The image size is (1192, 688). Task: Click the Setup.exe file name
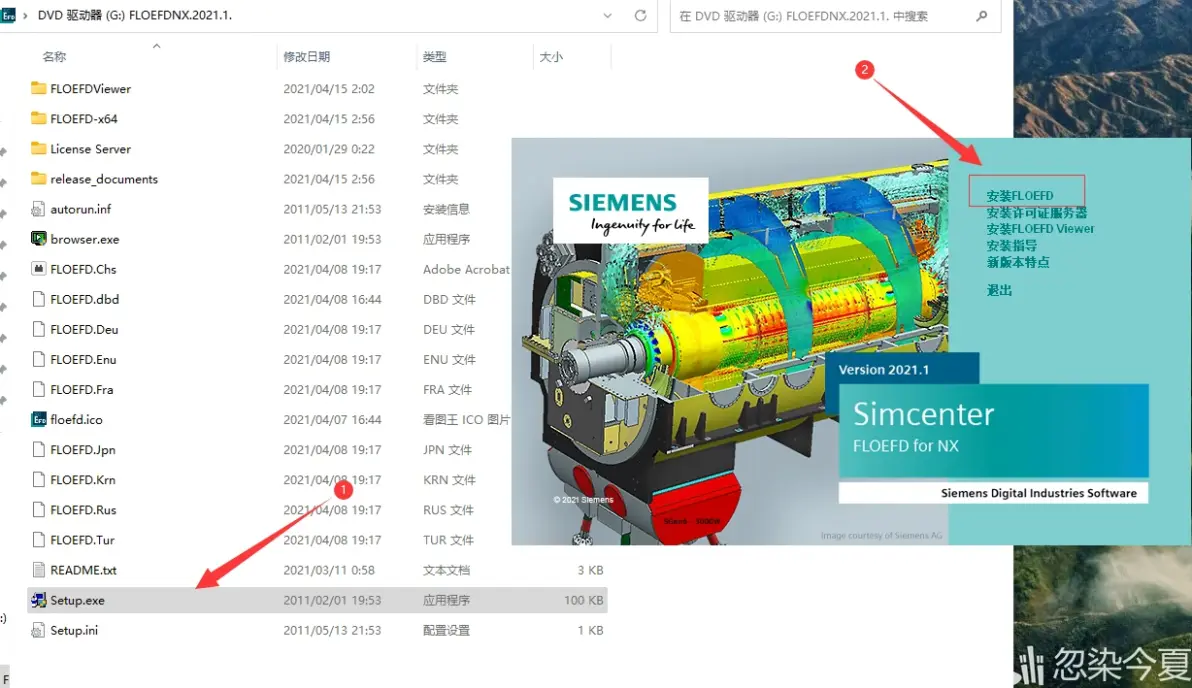coord(78,601)
